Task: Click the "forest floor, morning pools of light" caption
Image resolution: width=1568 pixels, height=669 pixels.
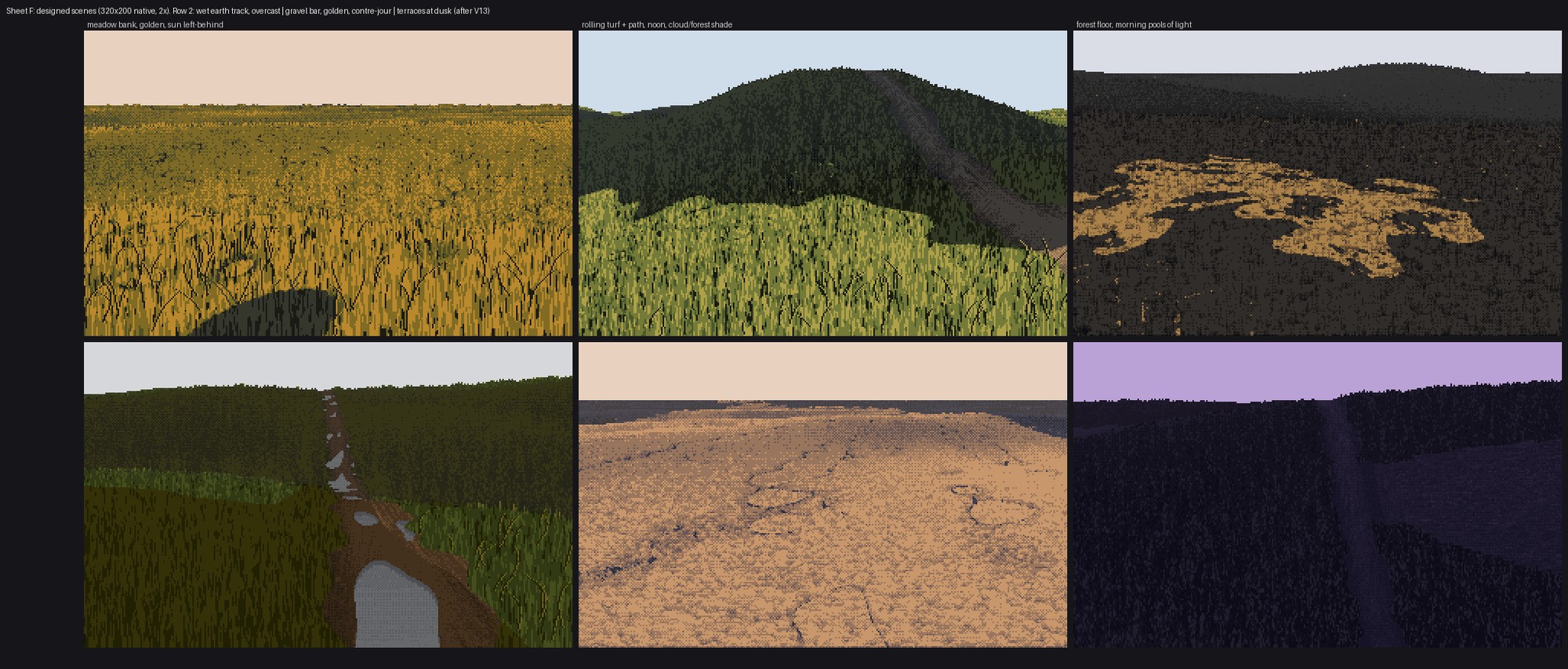Action: point(1134,25)
